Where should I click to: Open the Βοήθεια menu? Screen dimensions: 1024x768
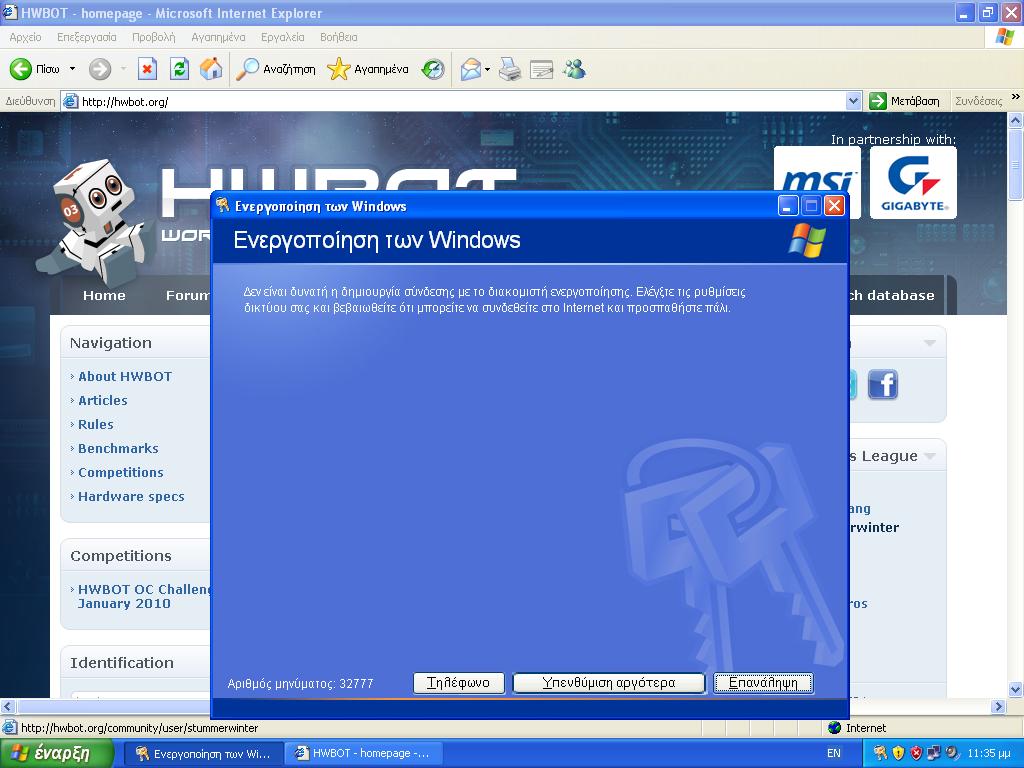tap(338, 37)
